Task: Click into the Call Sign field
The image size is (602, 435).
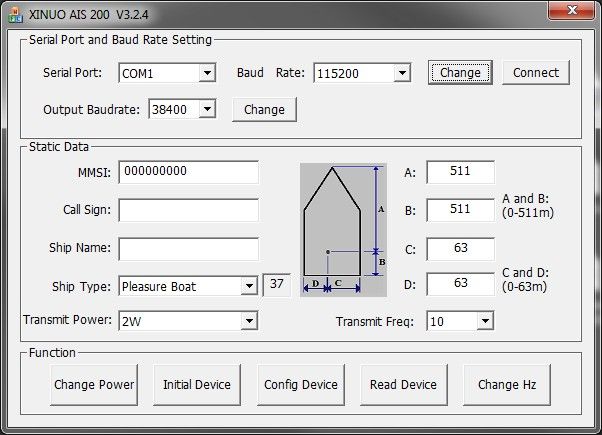Action: pyautogui.click(x=189, y=210)
